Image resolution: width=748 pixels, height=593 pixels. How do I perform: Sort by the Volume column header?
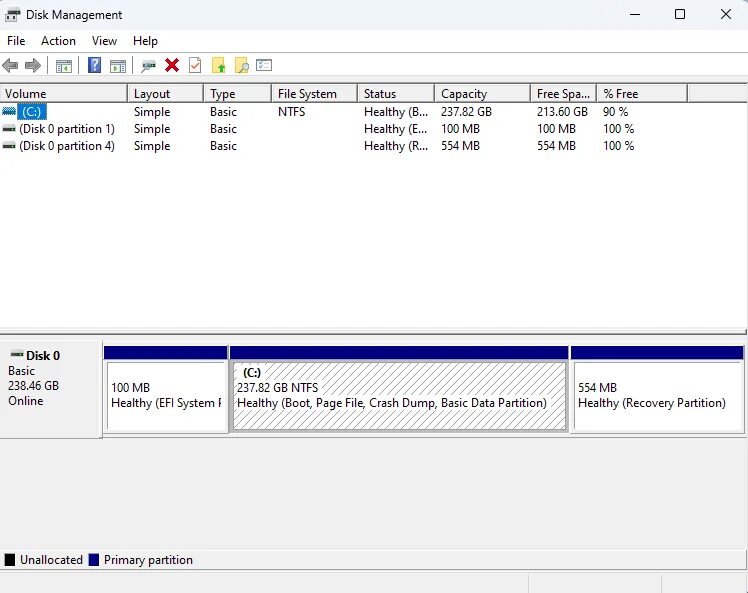click(64, 94)
